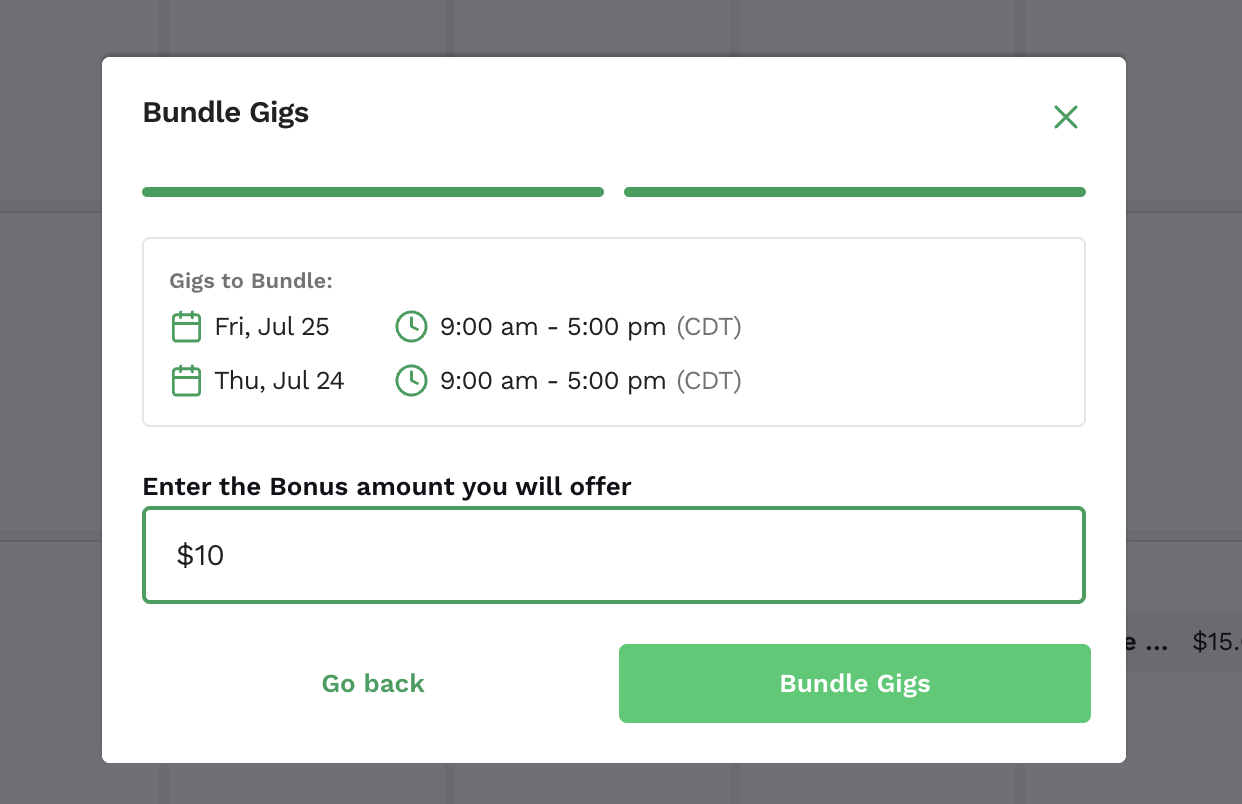Image resolution: width=1242 pixels, height=804 pixels.
Task: Click the CDT timezone label on Thursday row
Action: (709, 381)
